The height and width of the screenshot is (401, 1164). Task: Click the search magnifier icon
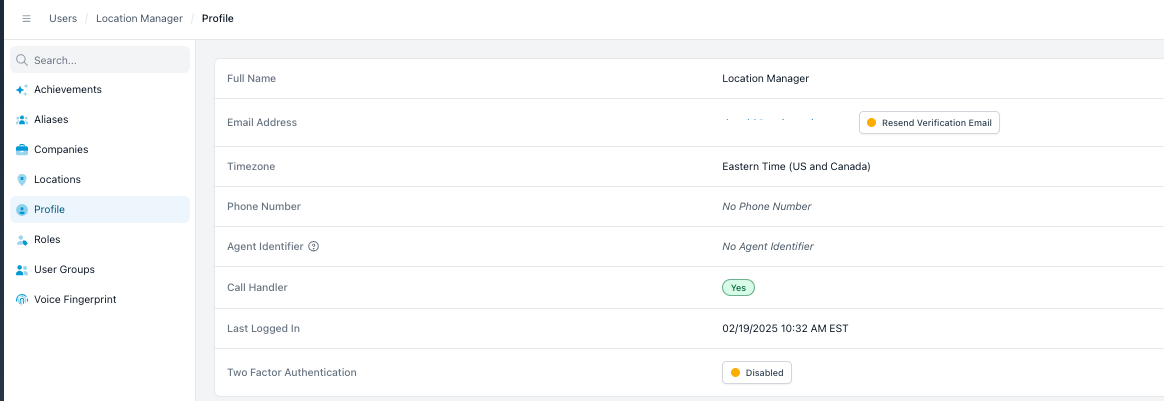22,60
